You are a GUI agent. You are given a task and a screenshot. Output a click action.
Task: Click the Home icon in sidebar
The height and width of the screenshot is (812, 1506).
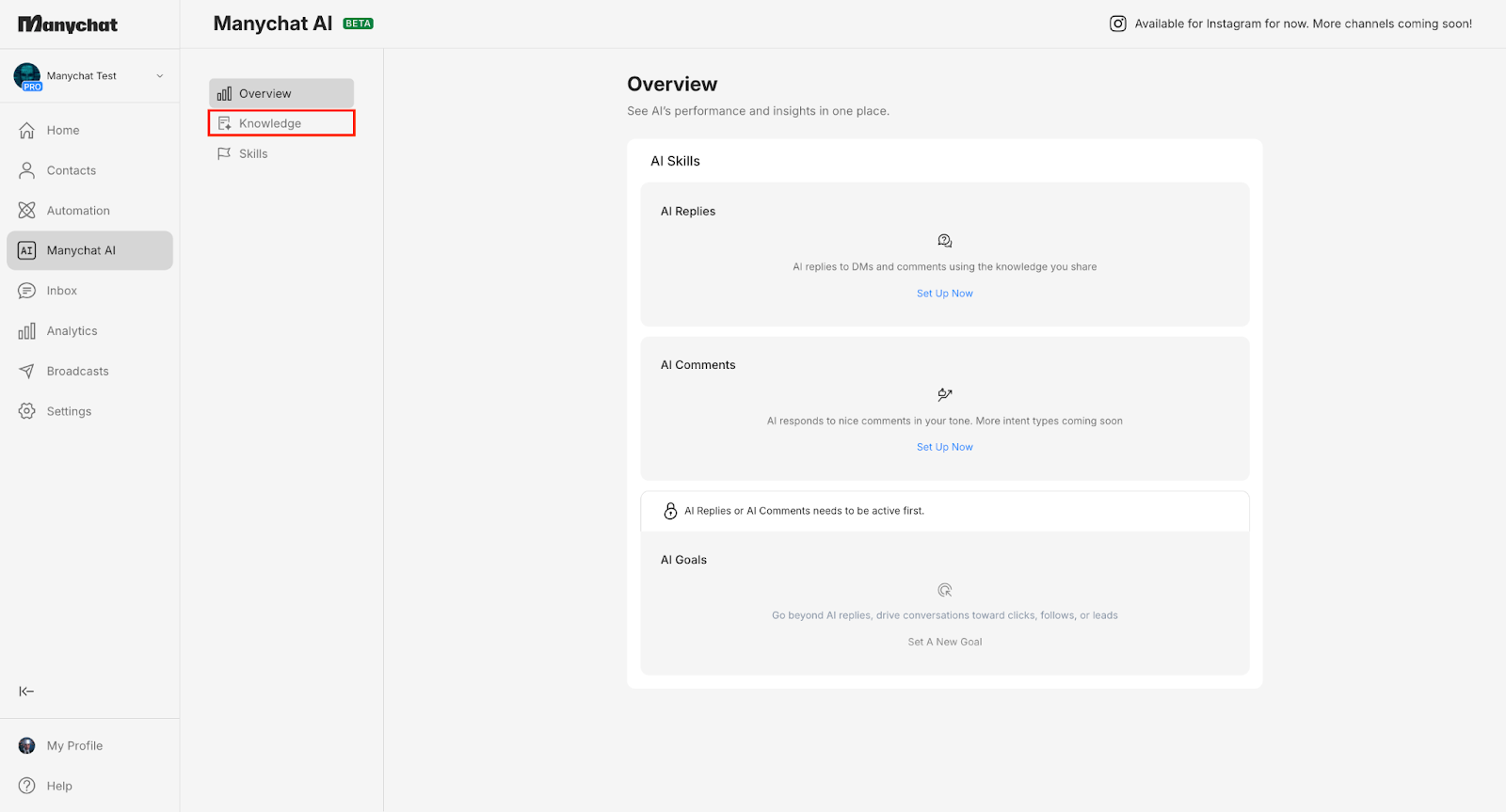27,131
